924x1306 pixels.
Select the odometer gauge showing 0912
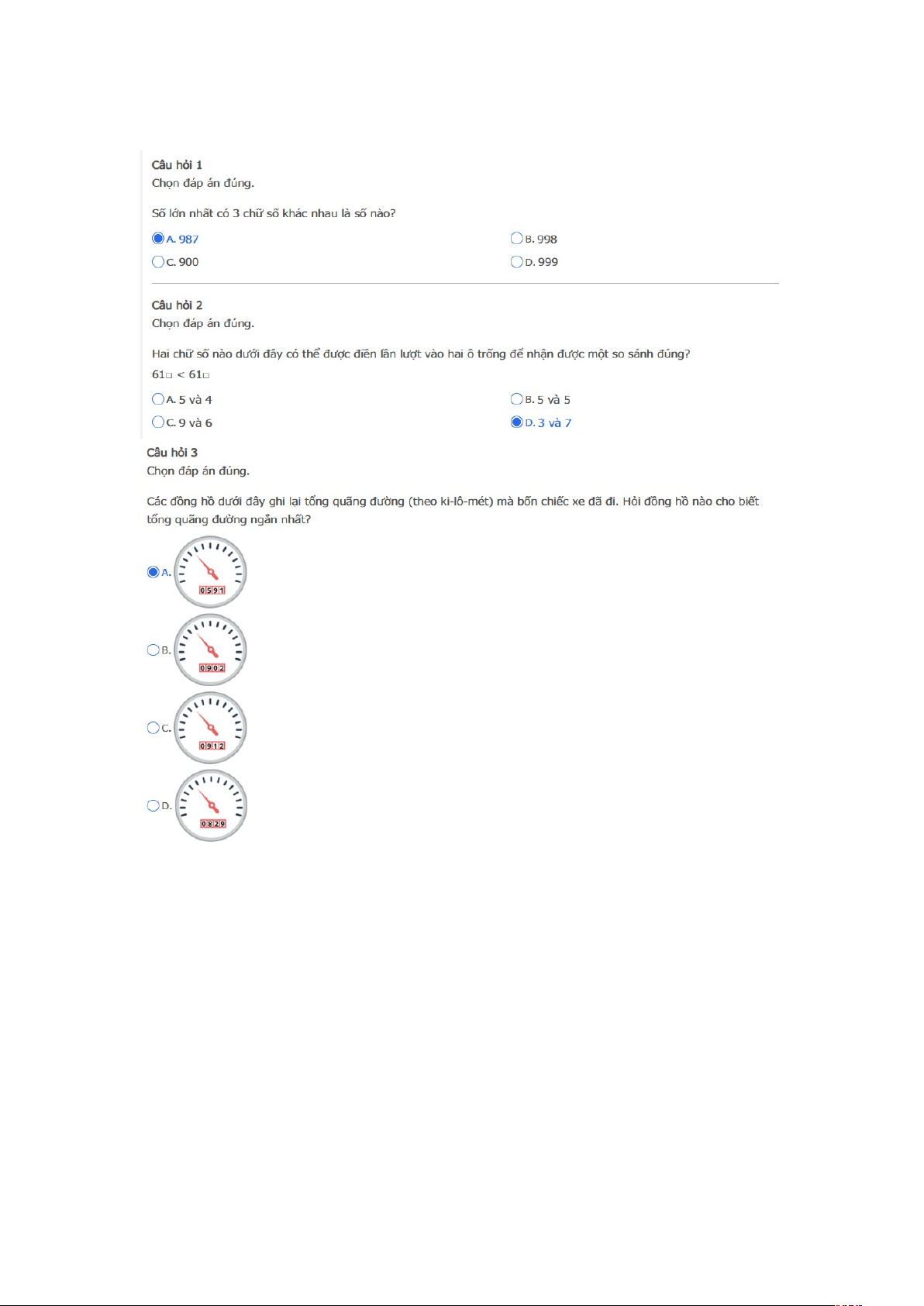210,728
